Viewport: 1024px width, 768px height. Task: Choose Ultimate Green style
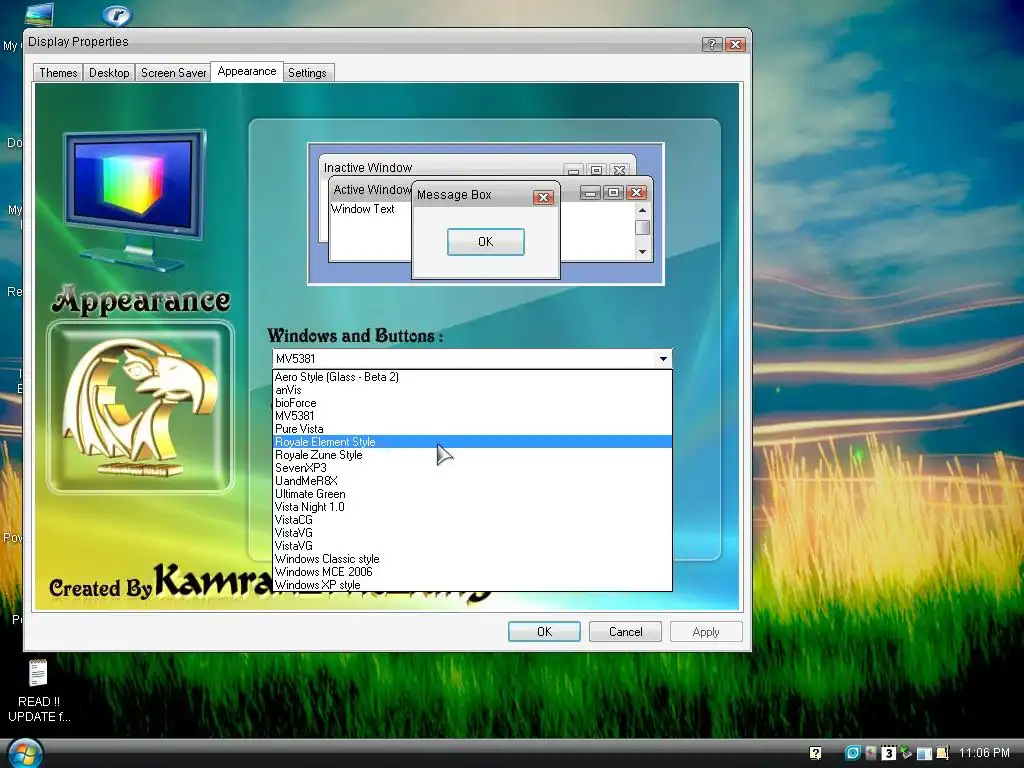(472, 494)
